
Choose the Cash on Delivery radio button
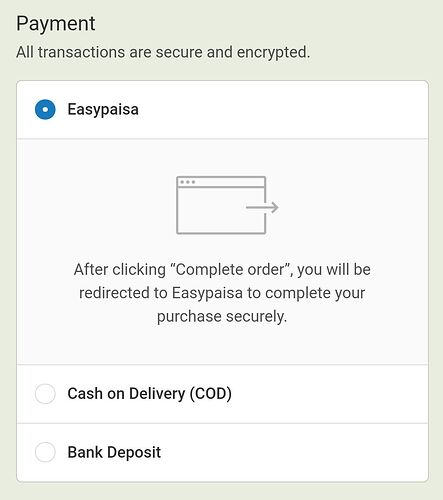pos(45,394)
